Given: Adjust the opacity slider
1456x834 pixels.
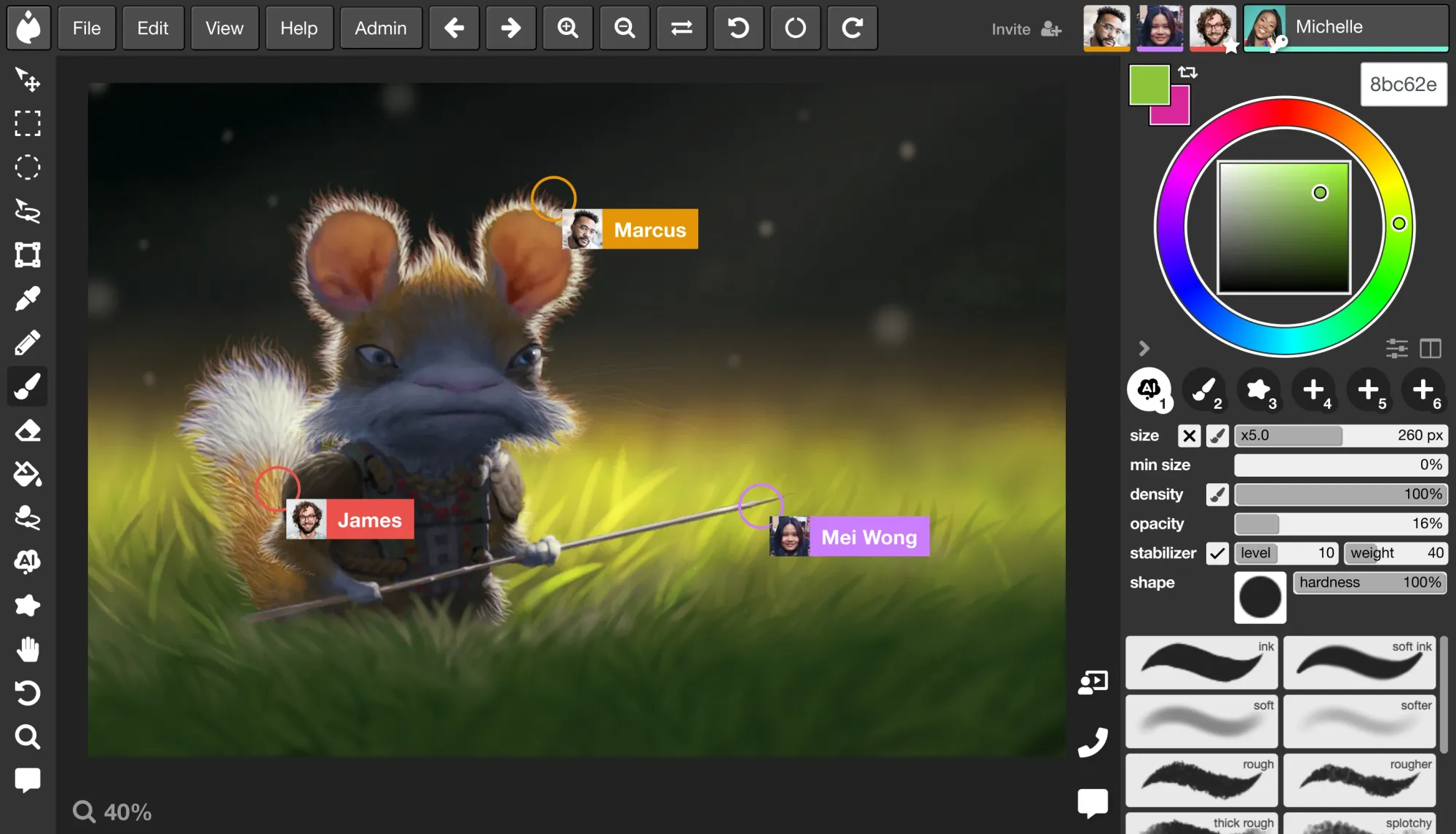Looking at the screenshot, I should (x=1340, y=523).
